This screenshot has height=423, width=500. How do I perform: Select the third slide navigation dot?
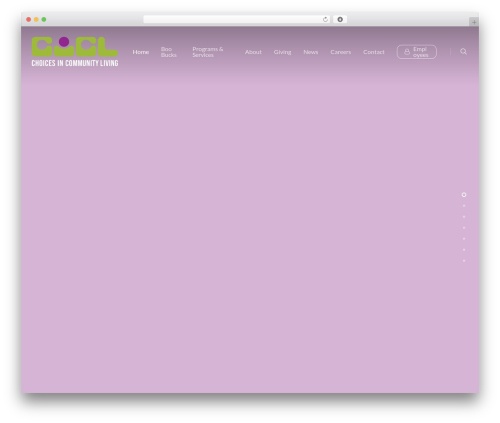click(x=464, y=217)
